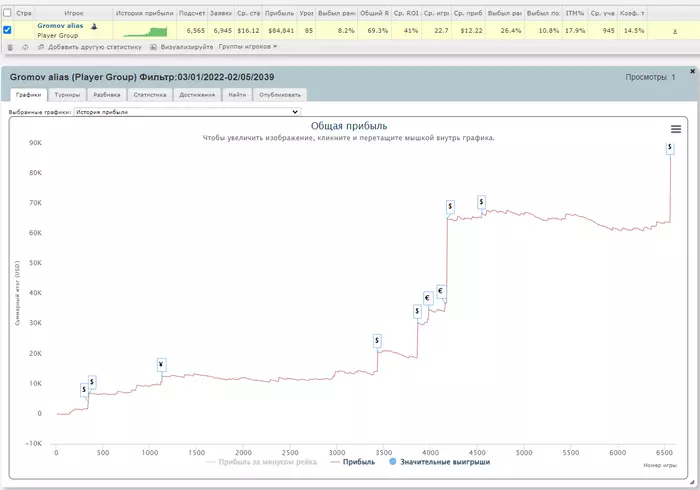Screen dimensions: 700x490
Task: Uncheck the Gromov alias row checkbox
Action: click(x=7, y=30)
